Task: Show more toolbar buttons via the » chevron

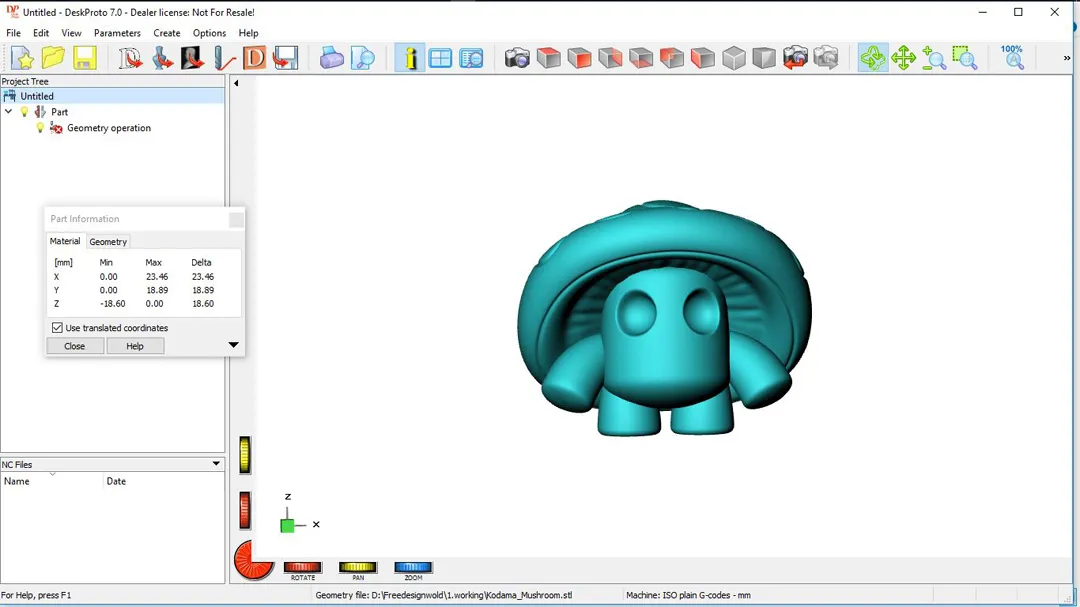Action: pos(1067,59)
